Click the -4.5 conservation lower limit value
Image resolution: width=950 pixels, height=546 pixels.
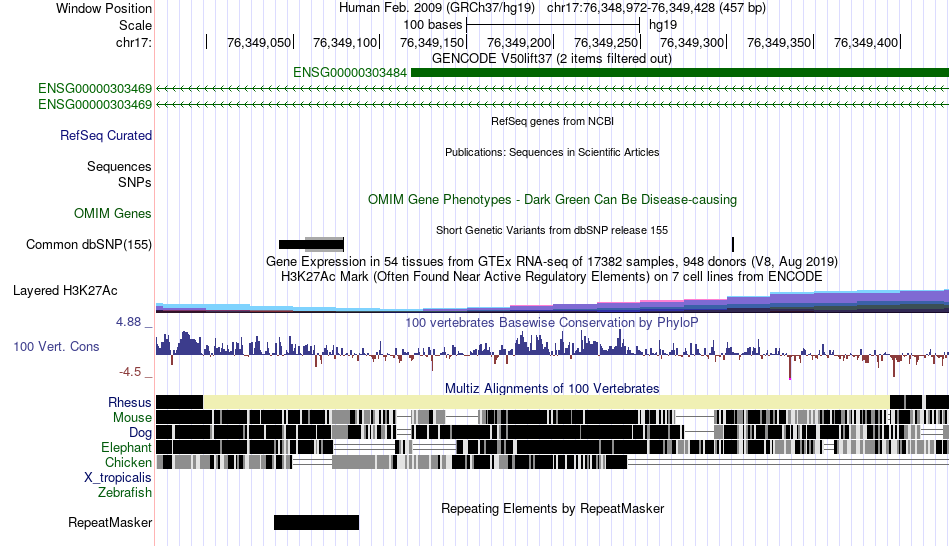(x=130, y=371)
